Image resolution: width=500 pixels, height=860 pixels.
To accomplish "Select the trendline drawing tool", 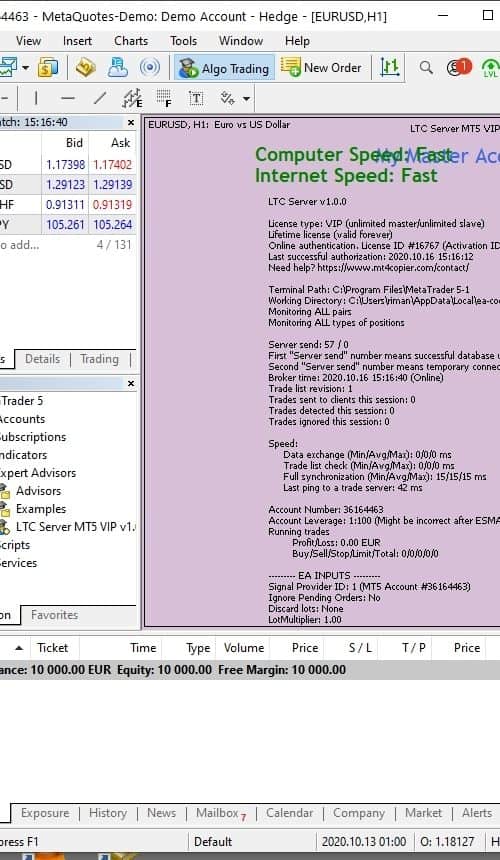I will coord(100,98).
